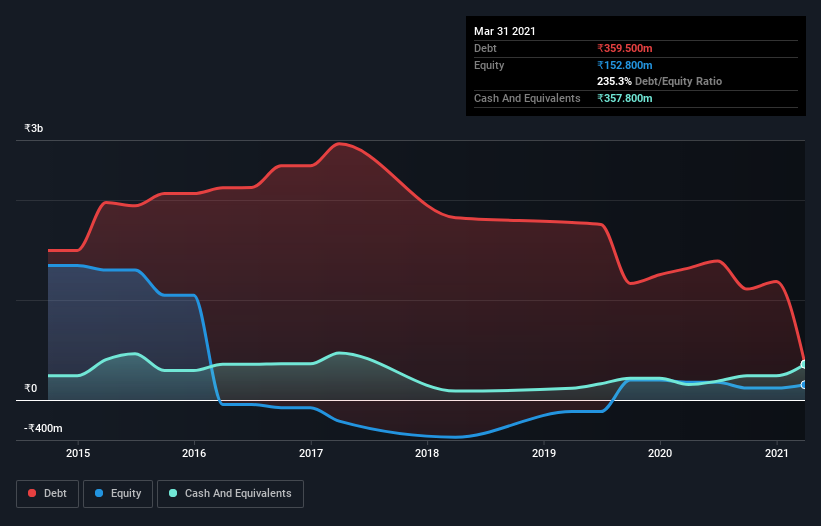
Task: Click the Mar 31 2021 tooltip date
Action: click(505, 31)
